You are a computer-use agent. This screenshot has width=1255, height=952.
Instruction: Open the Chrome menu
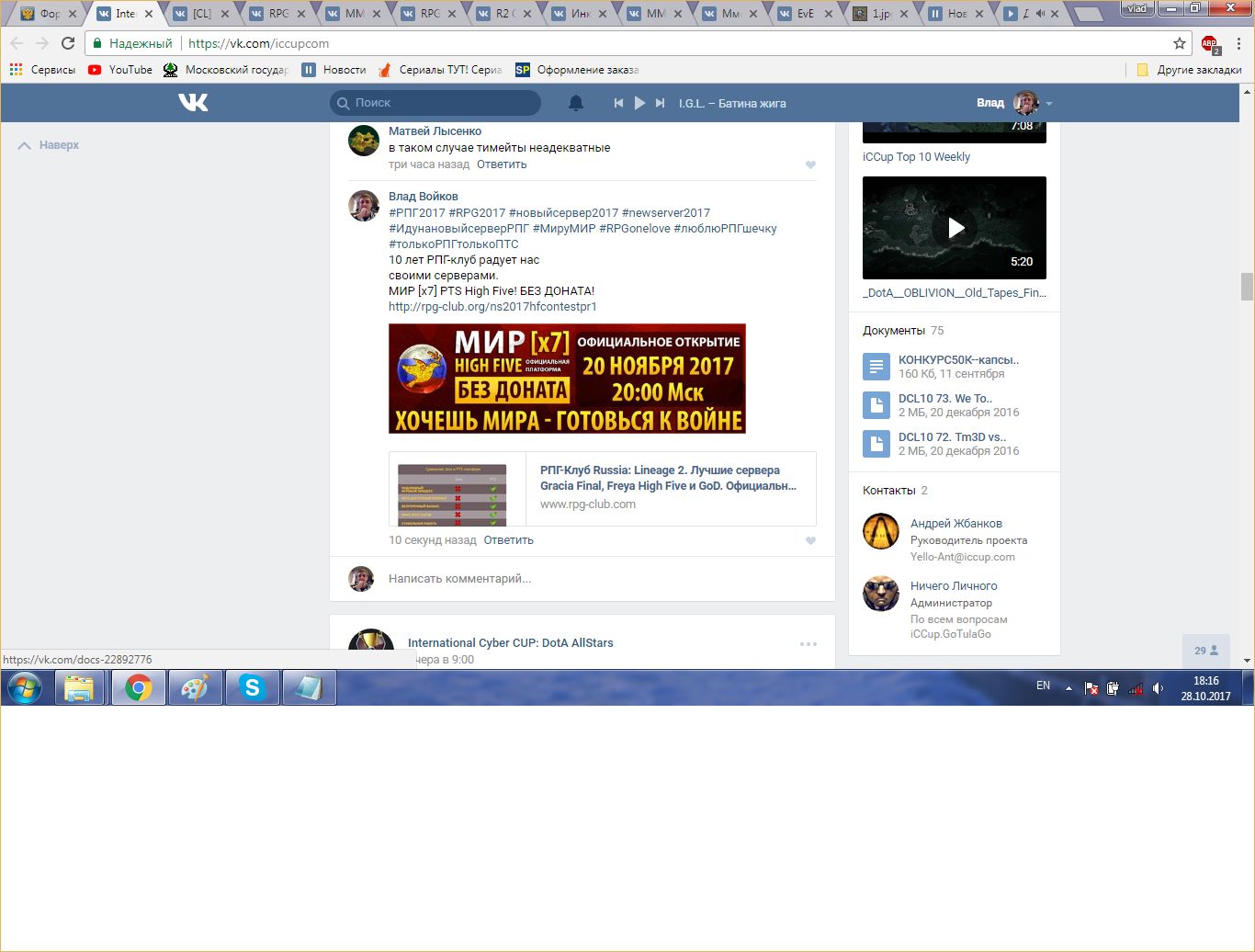pyautogui.click(x=1238, y=43)
